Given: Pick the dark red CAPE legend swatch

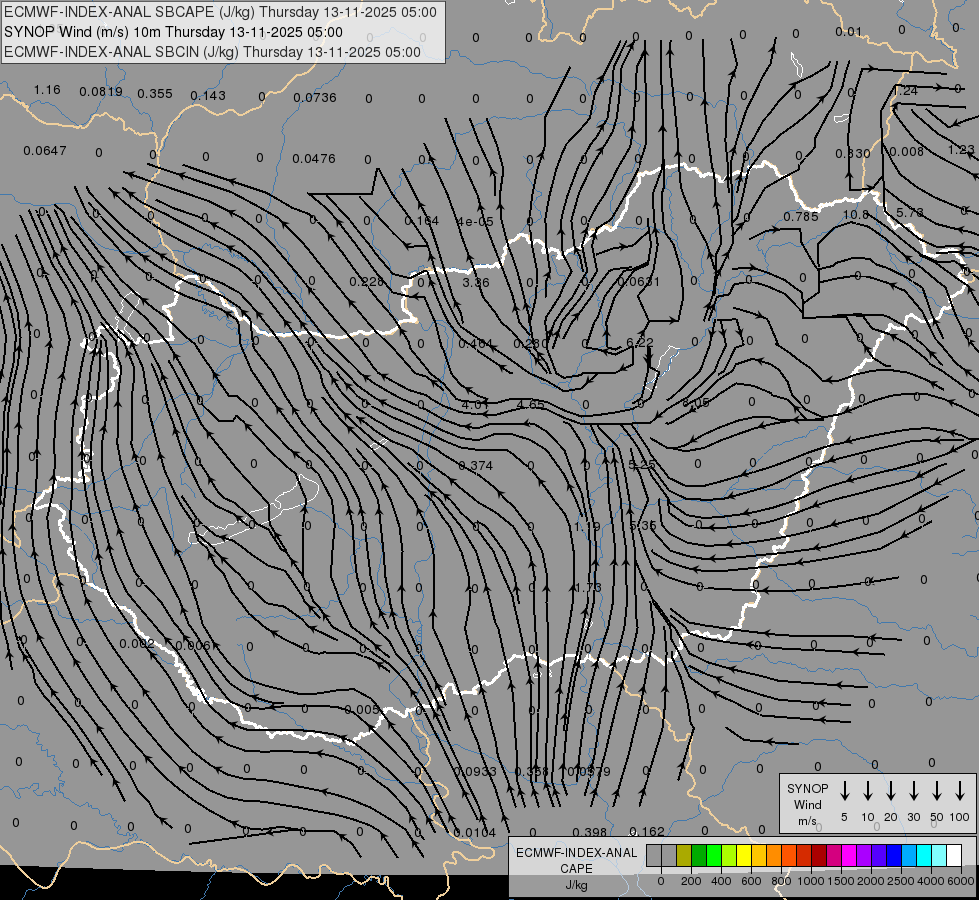Looking at the screenshot, I should (x=819, y=855).
